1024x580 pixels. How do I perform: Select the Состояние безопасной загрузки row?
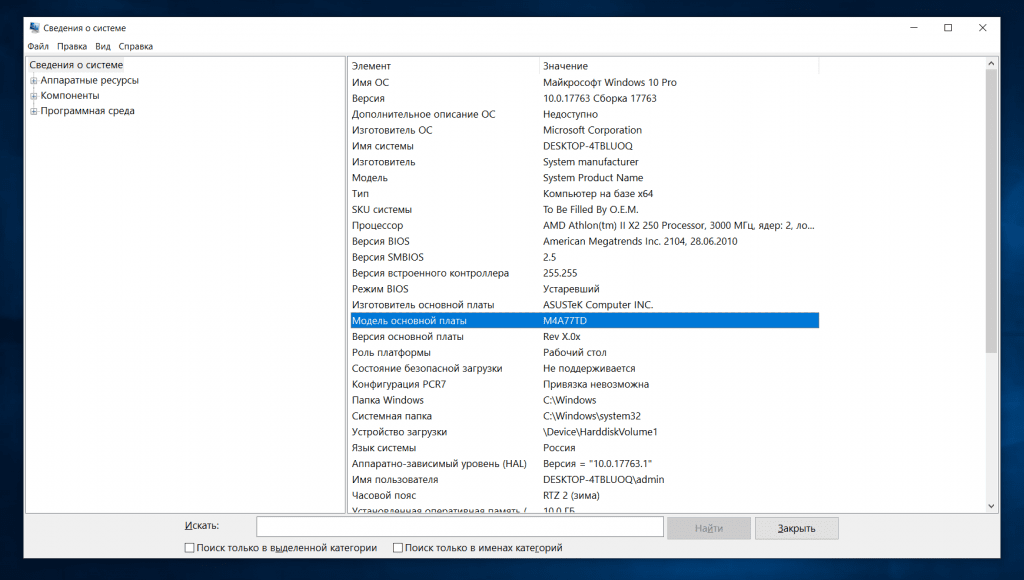pyautogui.click(x=584, y=368)
